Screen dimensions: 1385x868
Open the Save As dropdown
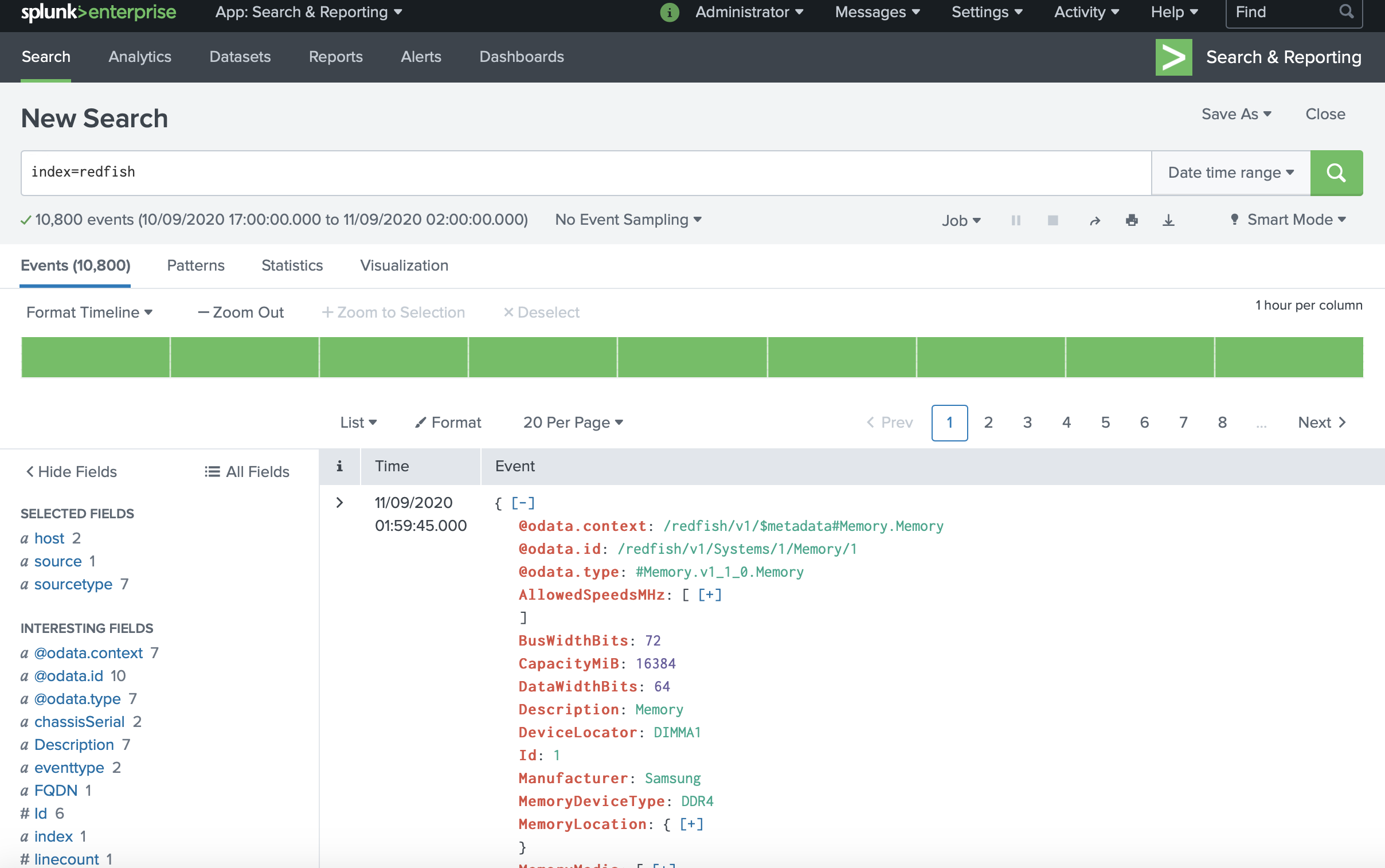(1237, 114)
